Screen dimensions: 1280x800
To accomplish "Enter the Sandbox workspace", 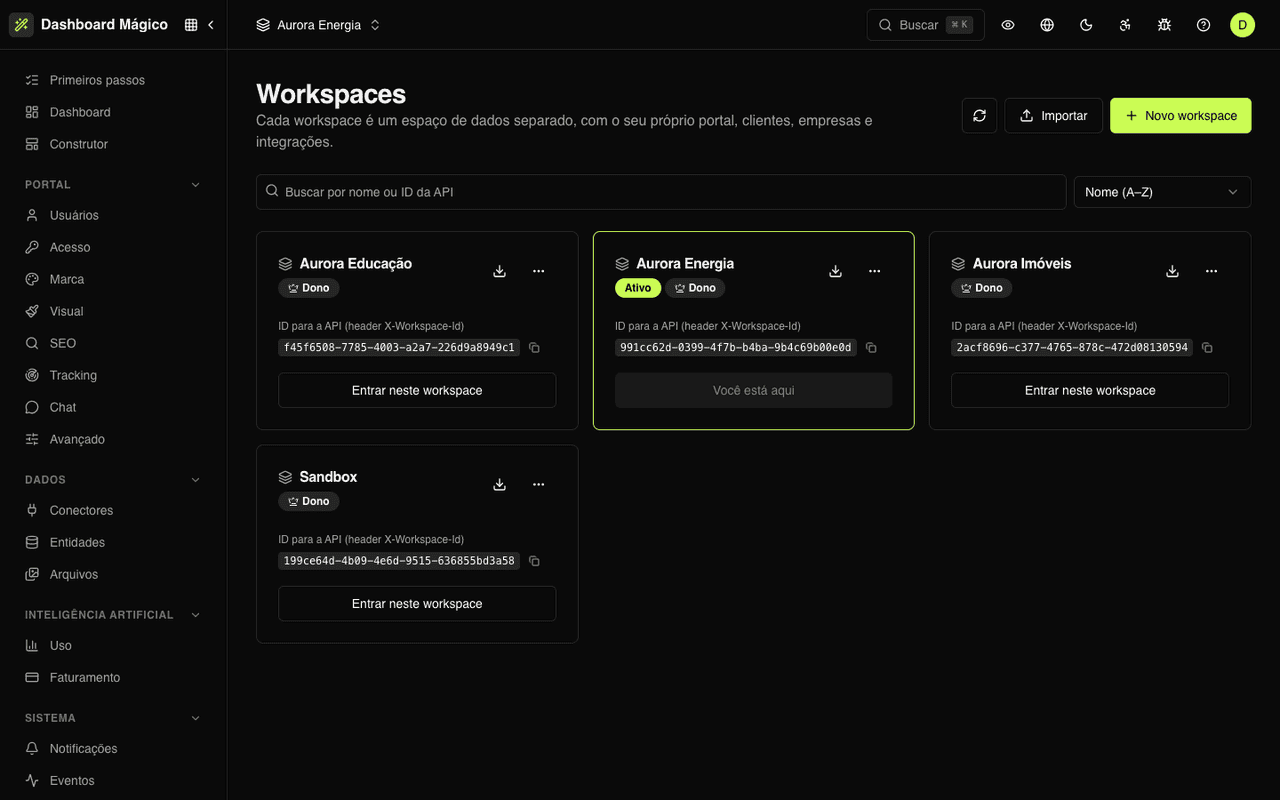I will 417,604.
